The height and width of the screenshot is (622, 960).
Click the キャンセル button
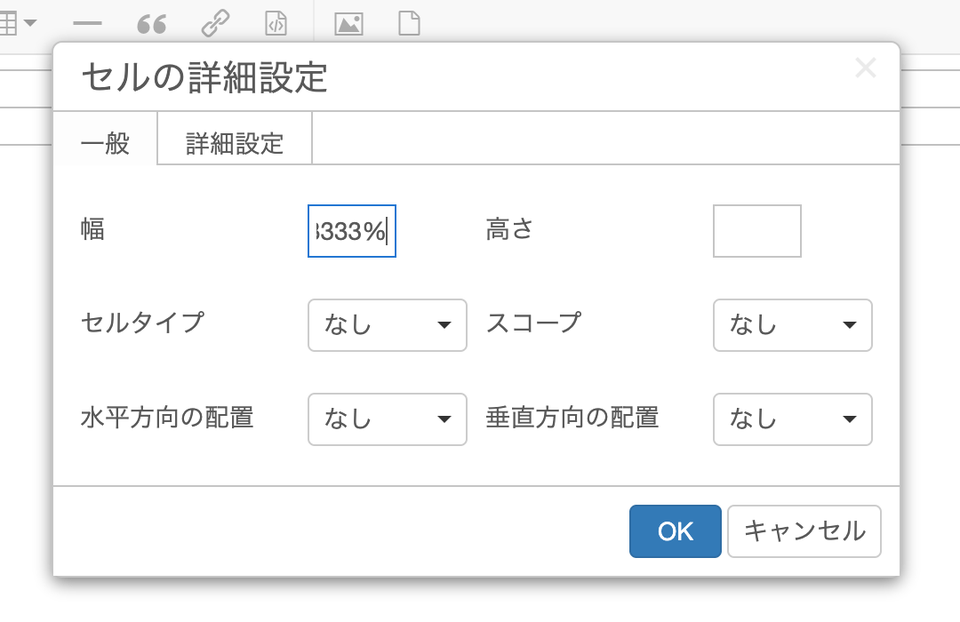coord(804,531)
